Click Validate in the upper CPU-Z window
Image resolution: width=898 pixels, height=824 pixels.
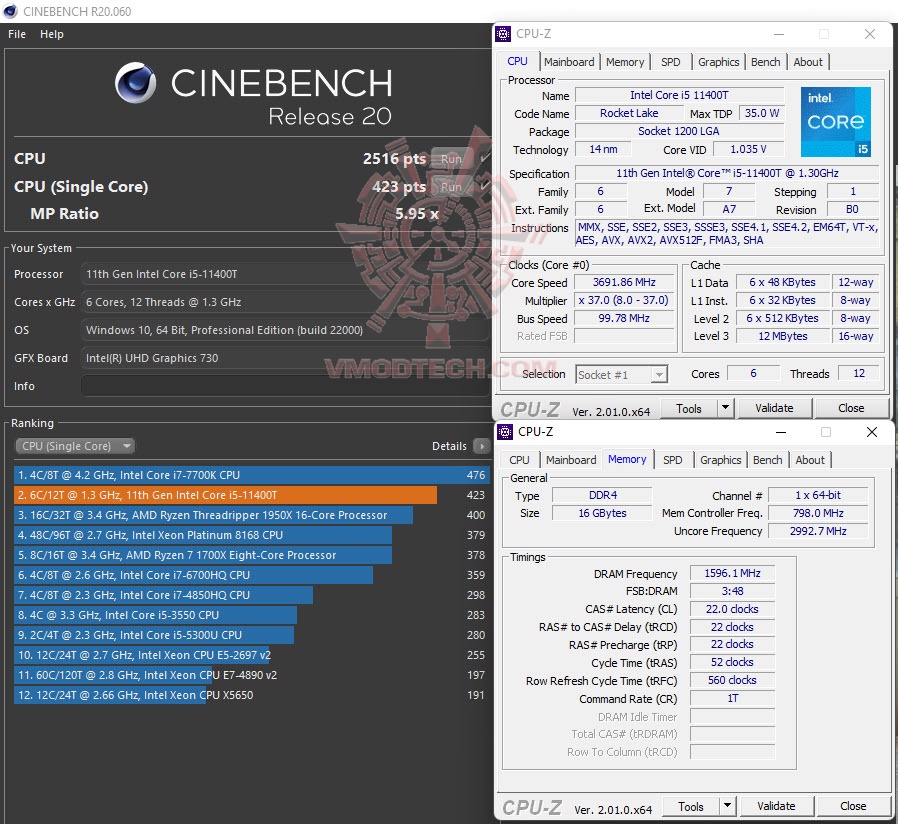tap(774, 408)
